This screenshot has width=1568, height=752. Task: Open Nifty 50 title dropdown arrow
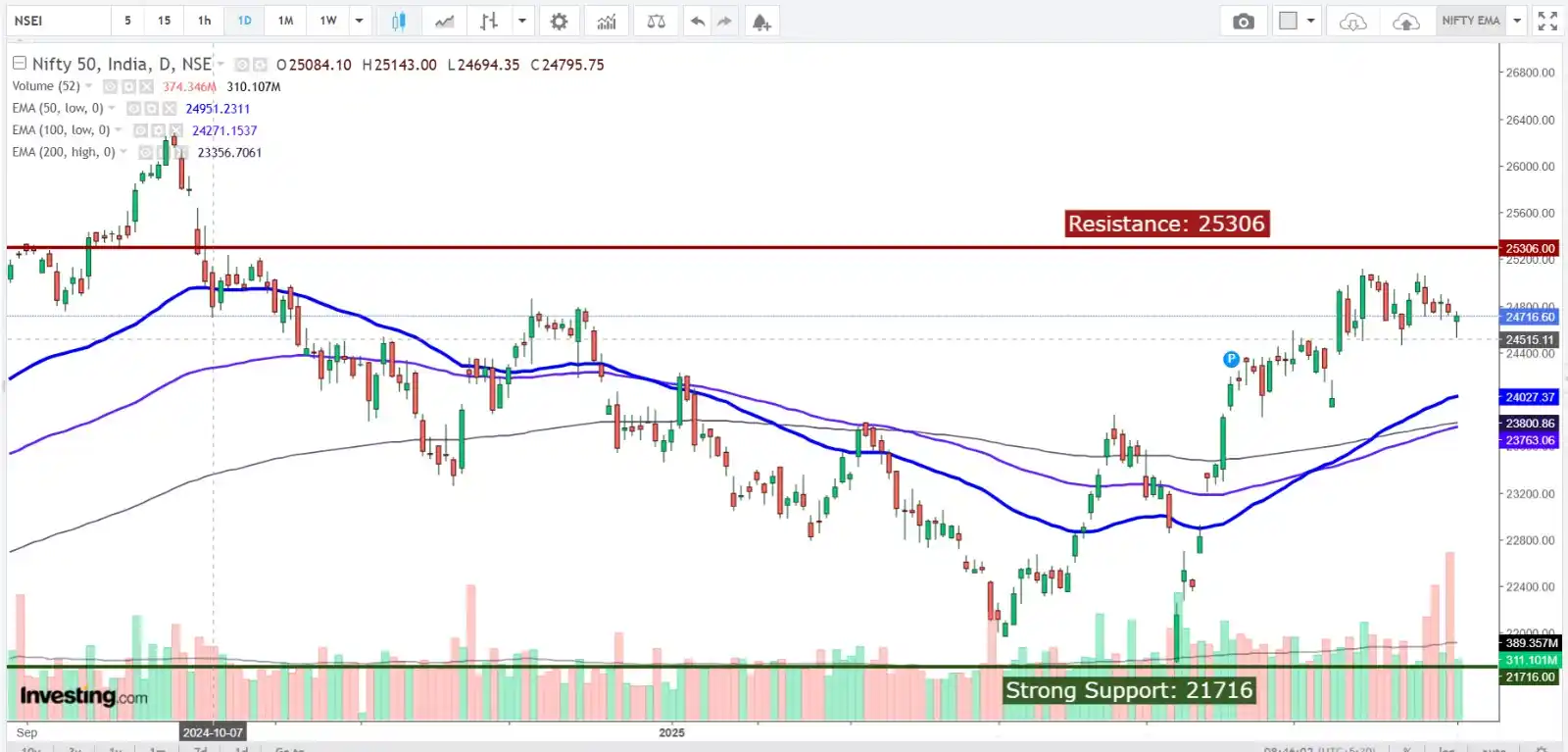click(220, 64)
